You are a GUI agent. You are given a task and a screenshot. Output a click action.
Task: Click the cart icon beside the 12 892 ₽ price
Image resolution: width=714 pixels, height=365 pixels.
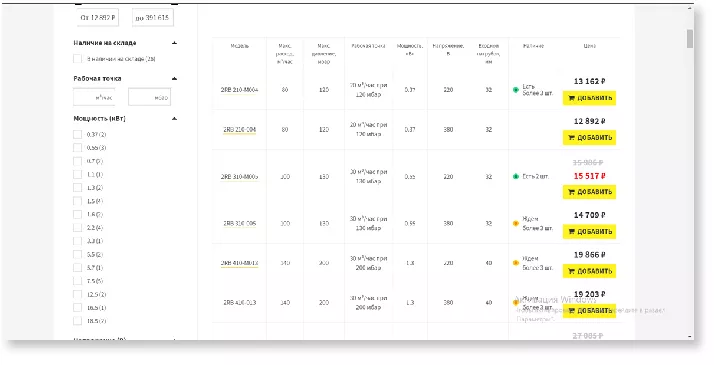click(x=571, y=137)
